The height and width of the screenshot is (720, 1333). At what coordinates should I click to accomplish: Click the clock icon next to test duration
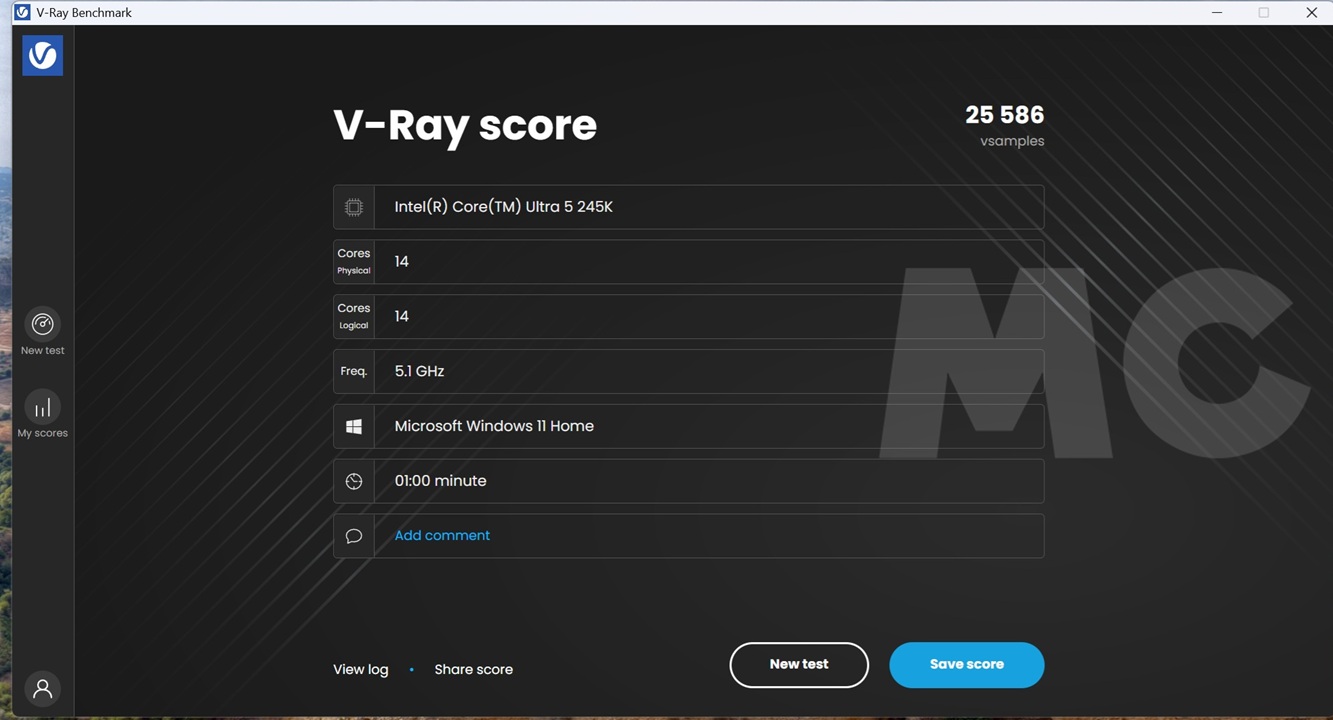pyautogui.click(x=354, y=480)
